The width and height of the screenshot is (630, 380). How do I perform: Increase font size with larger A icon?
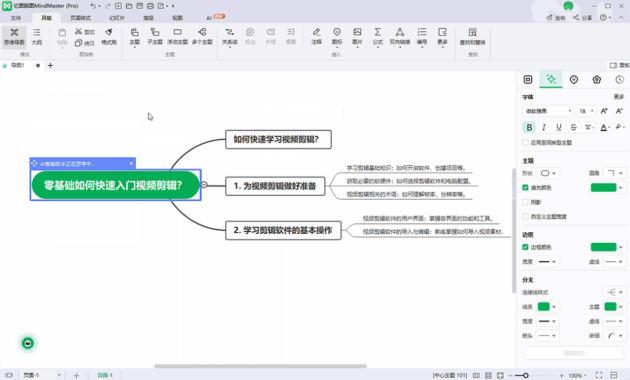click(604, 111)
